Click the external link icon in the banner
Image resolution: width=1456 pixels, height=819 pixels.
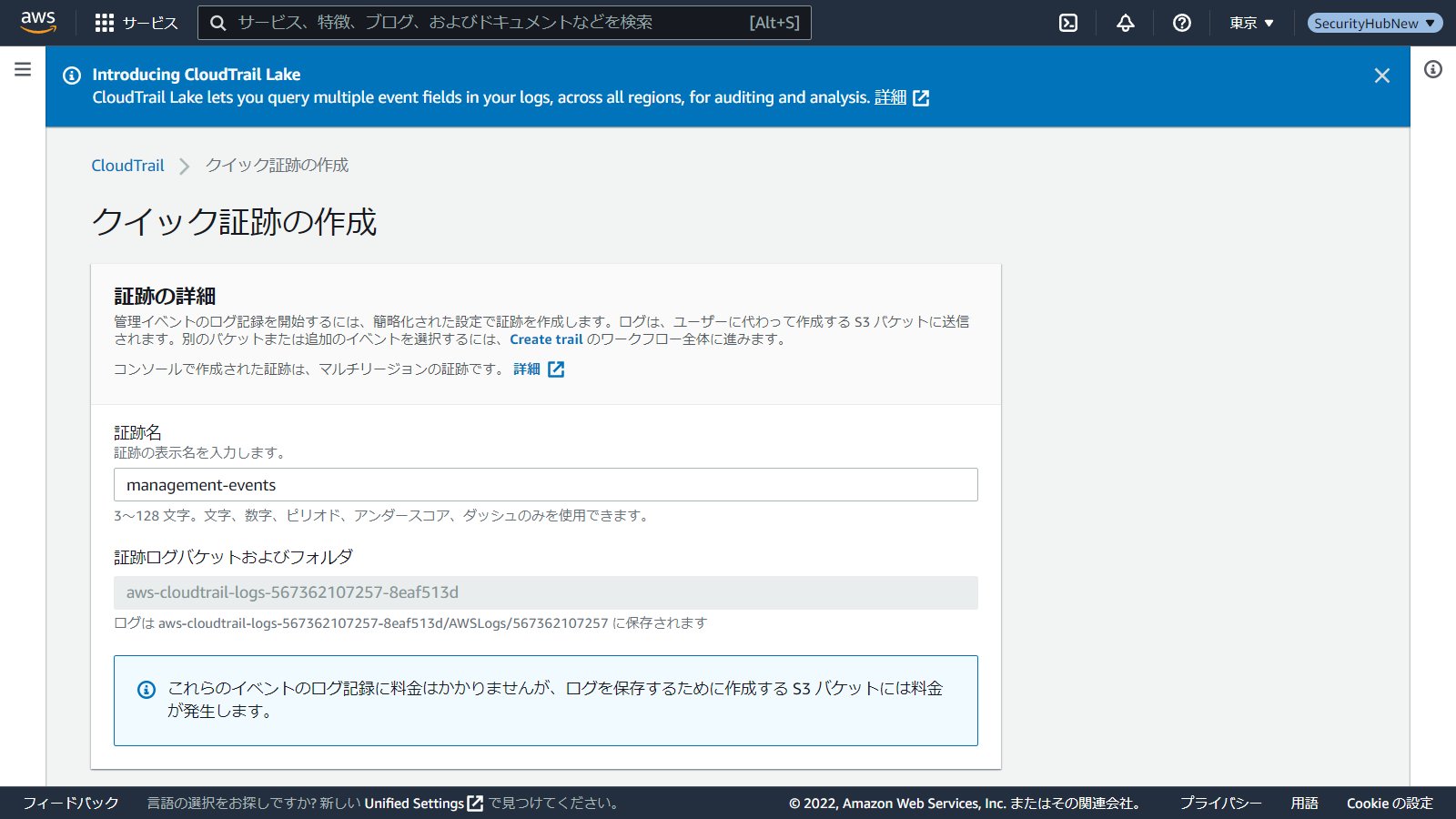click(x=921, y=98)
